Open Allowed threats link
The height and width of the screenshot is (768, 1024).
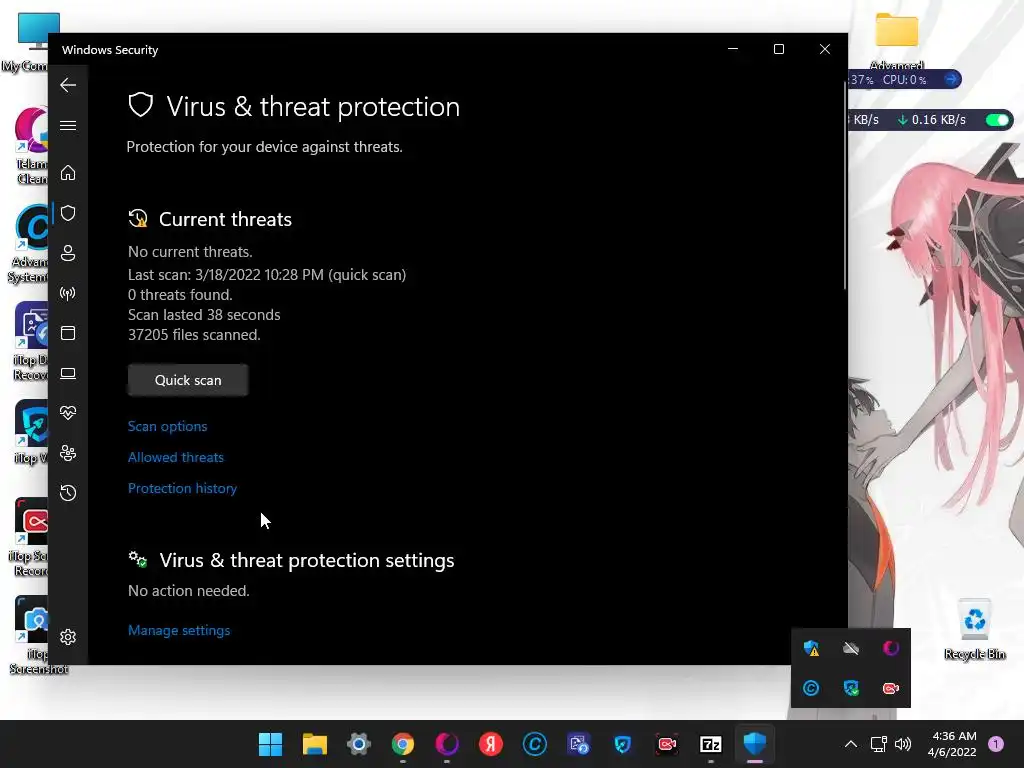[x=176, y=457]
